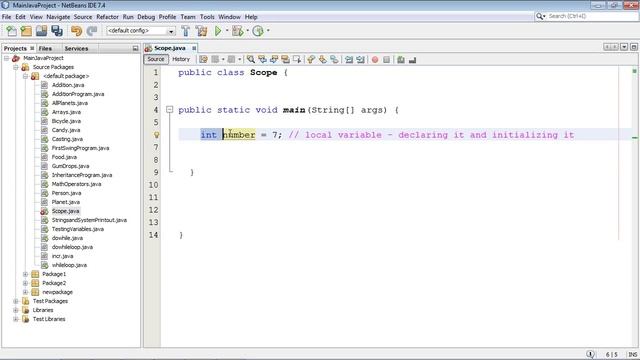Select InheritanceProgram.java in the tree
Screen dimensions: 640x360
click(82, 175)
